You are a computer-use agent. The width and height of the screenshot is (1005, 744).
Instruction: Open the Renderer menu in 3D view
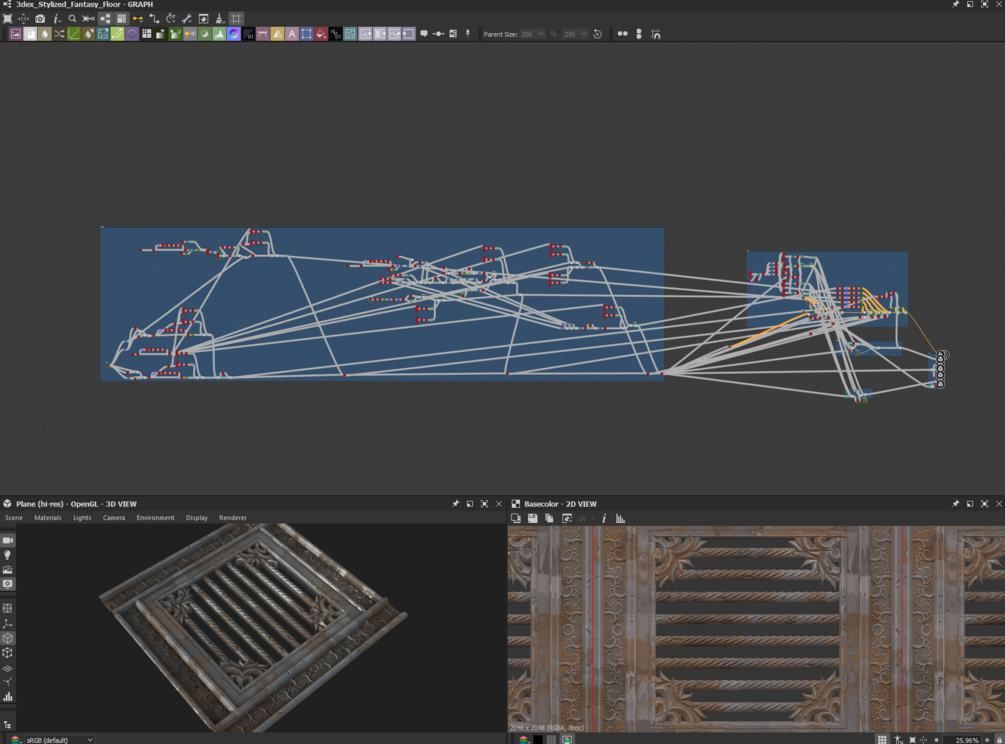(233, 518)
